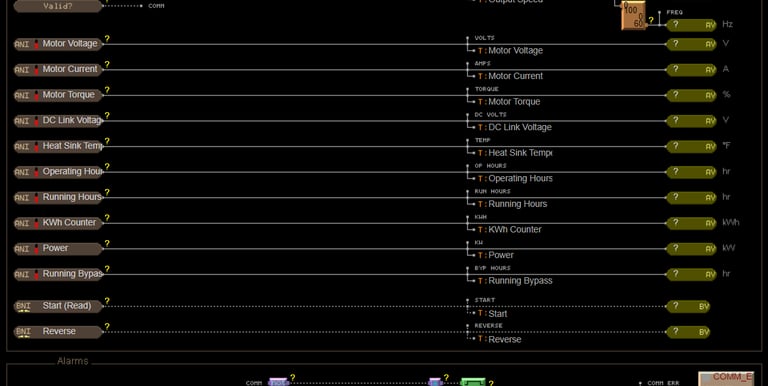Image resolution: width=768 pixels, height=386 pixels.
Task: Open the Running Hours trend block
Action: pos(513,204)
